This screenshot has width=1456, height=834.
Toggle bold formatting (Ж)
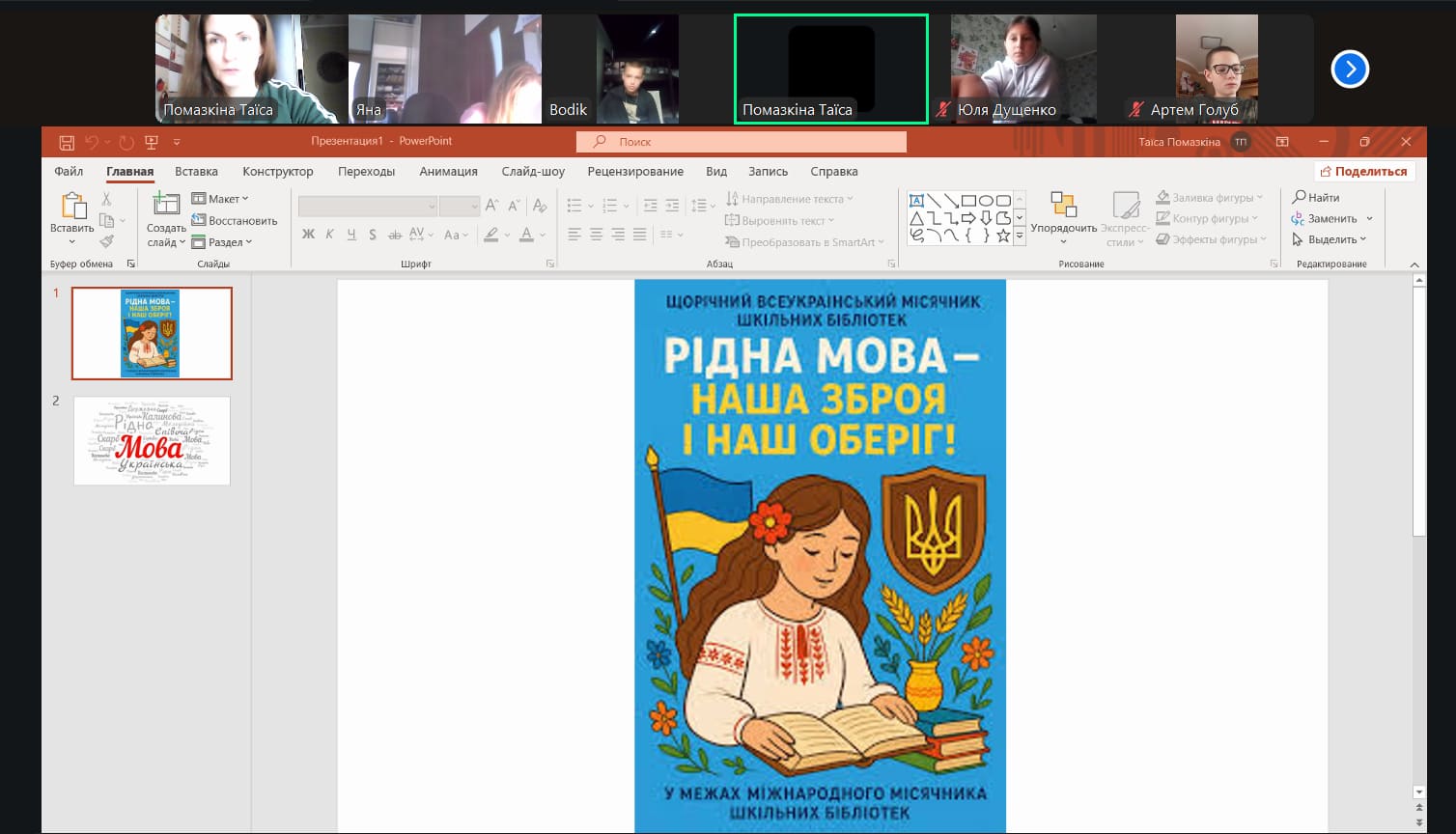click(308, 235)
